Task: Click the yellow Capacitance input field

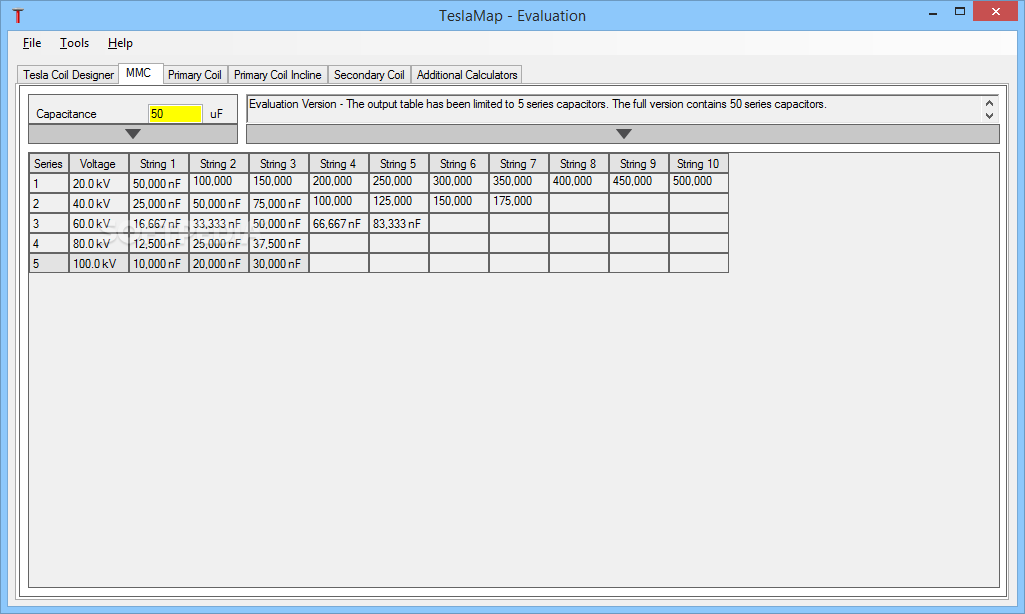Action: pos(175,114)
